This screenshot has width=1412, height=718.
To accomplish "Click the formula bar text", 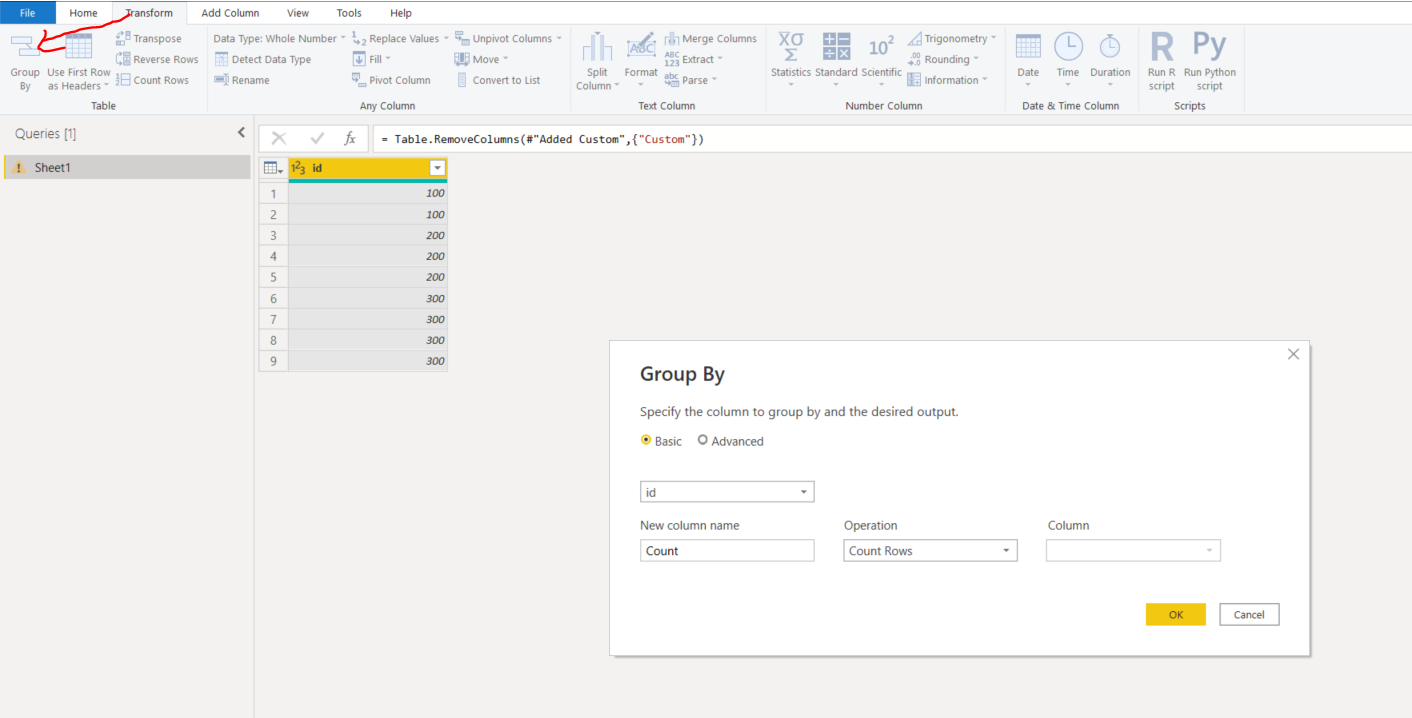I will [x=543, y=139].
